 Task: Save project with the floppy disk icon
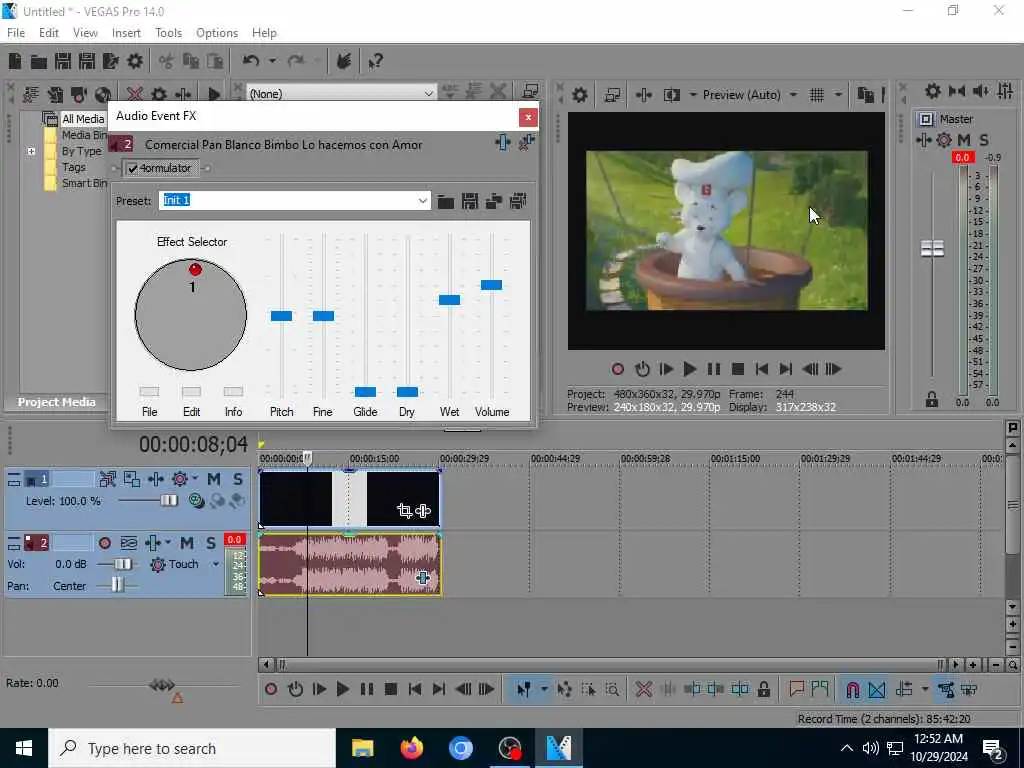[x=63, y=61]
